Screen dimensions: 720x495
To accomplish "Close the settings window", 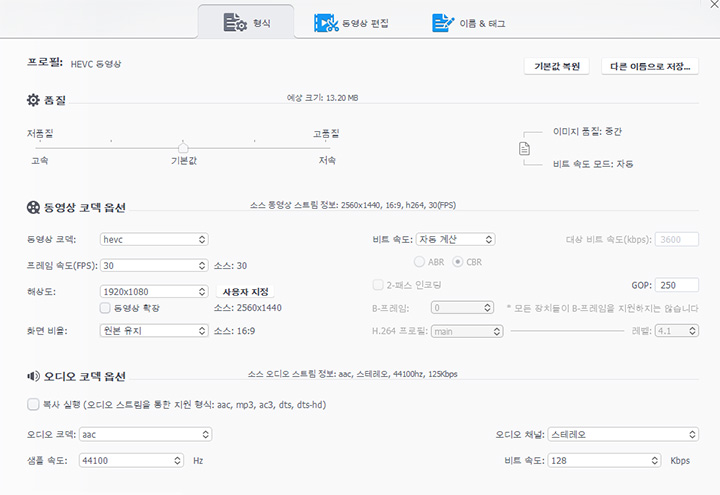I will (x=715, y=3).
